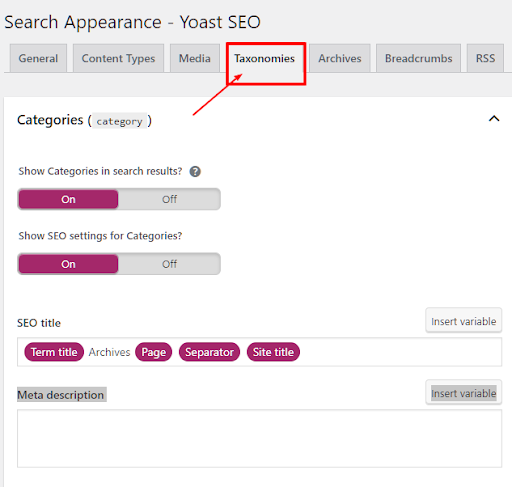Click the SEO title label
Image resolution: width=512 pixels, height=487 pixels.
pos(39,323)
